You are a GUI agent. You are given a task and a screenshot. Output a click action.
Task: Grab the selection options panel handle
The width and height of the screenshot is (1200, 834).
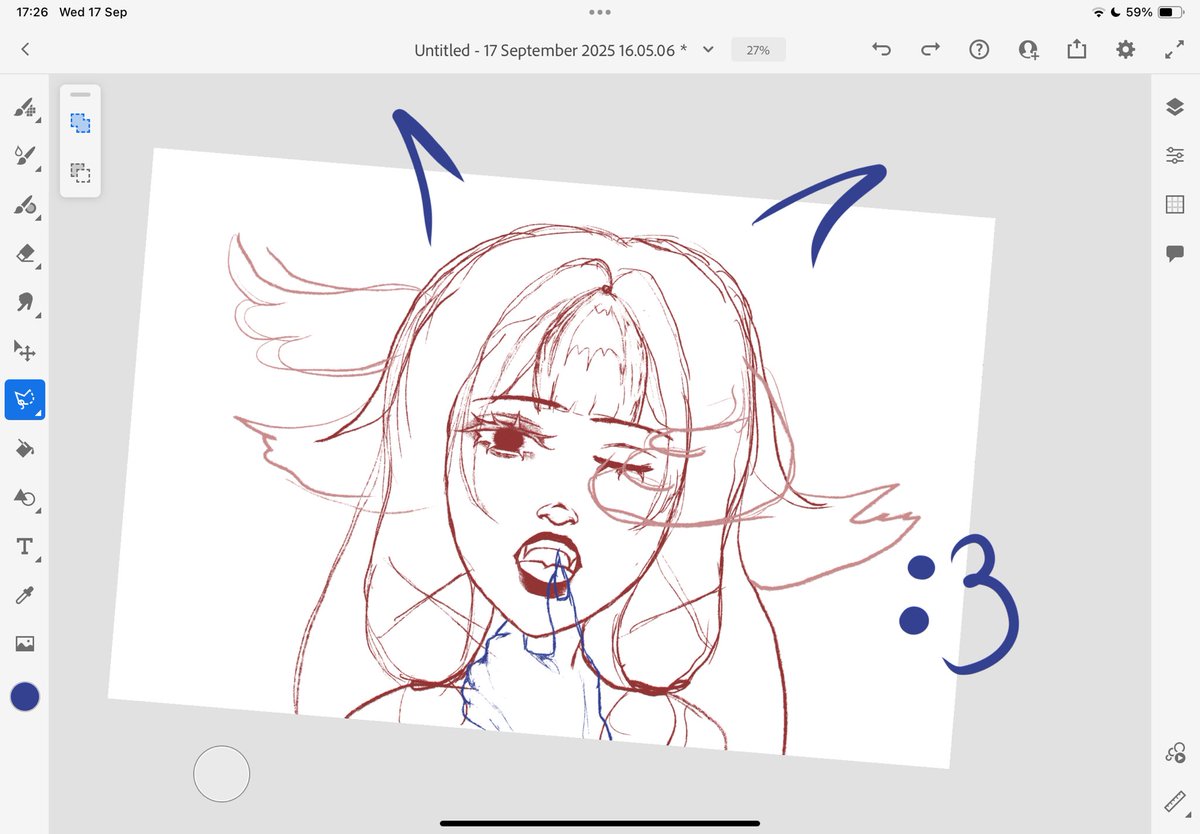[80, 94]
